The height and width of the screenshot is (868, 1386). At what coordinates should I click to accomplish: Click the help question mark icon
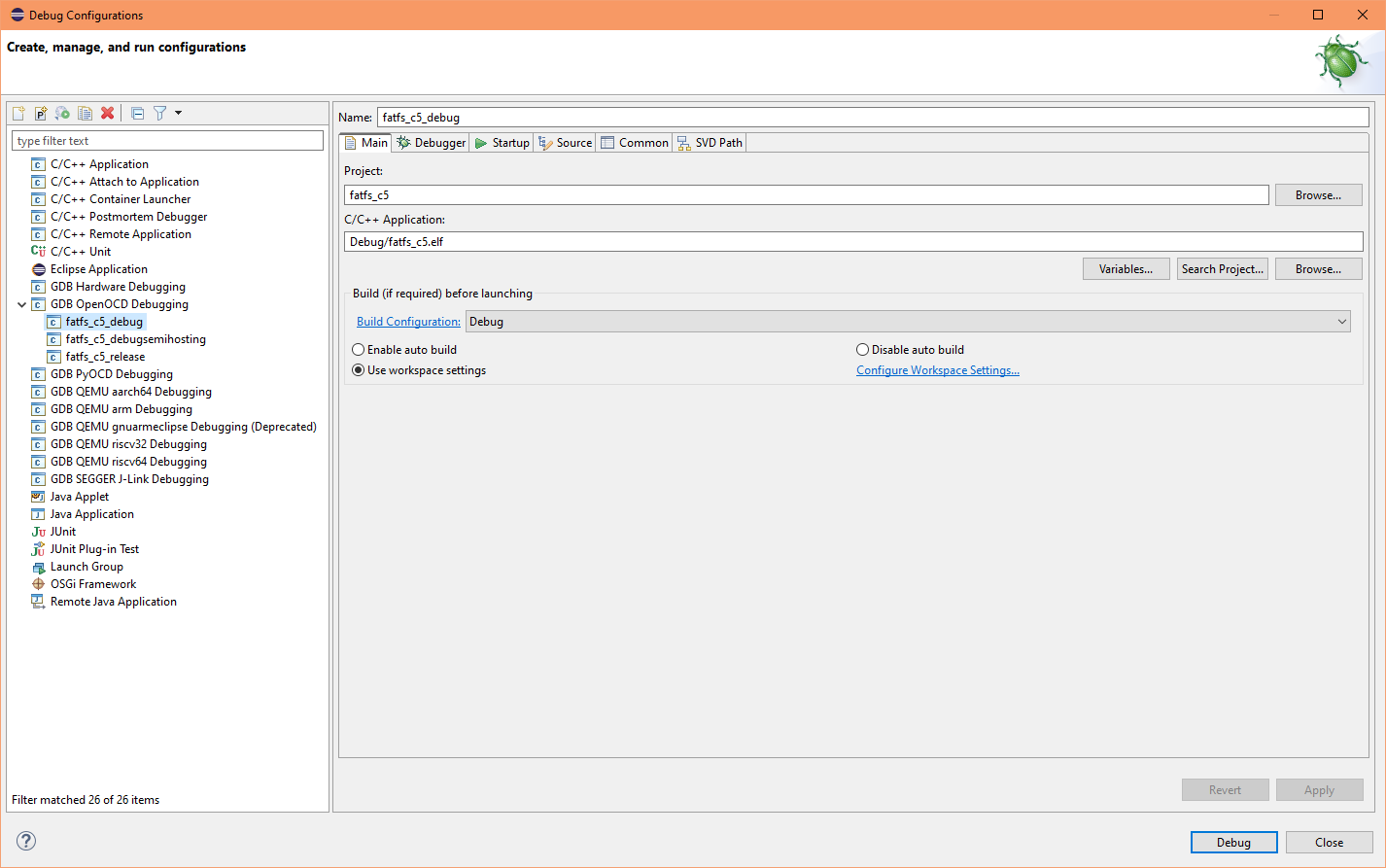click(25, 842)
